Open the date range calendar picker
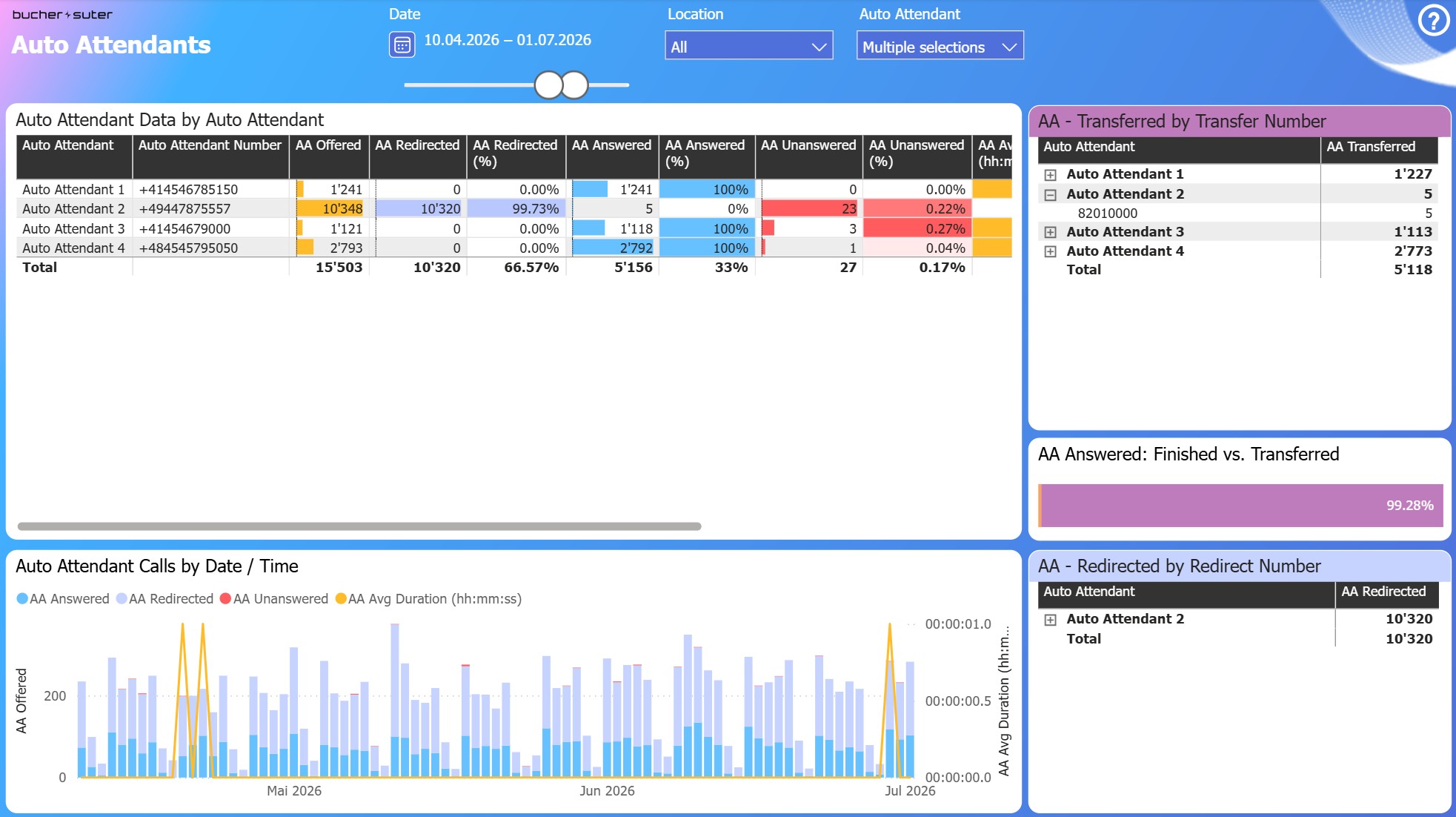Screen dimensions: 1456x817 (402, 44)
